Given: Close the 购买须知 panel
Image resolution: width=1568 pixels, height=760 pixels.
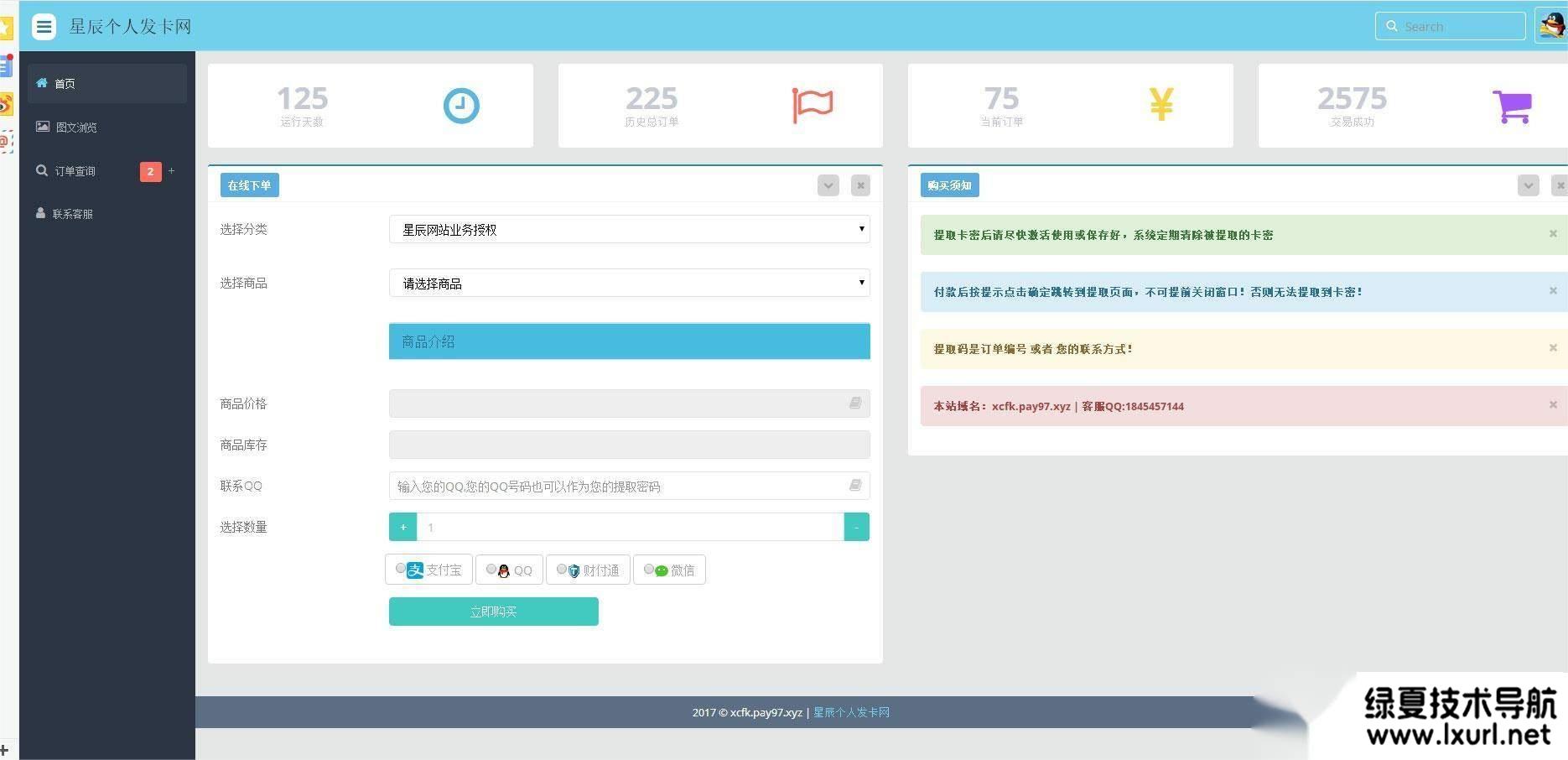Looking at the screenshot, I should tap(1560, 185).
